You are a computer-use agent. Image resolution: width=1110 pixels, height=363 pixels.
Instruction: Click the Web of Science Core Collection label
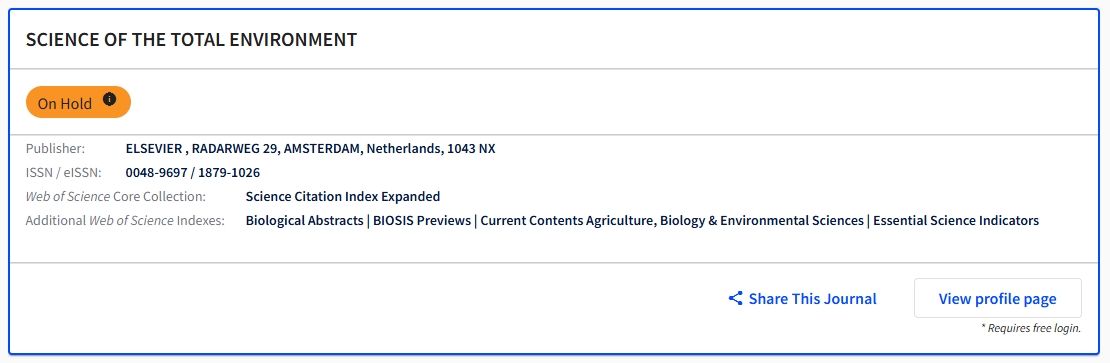click(115, 197)
